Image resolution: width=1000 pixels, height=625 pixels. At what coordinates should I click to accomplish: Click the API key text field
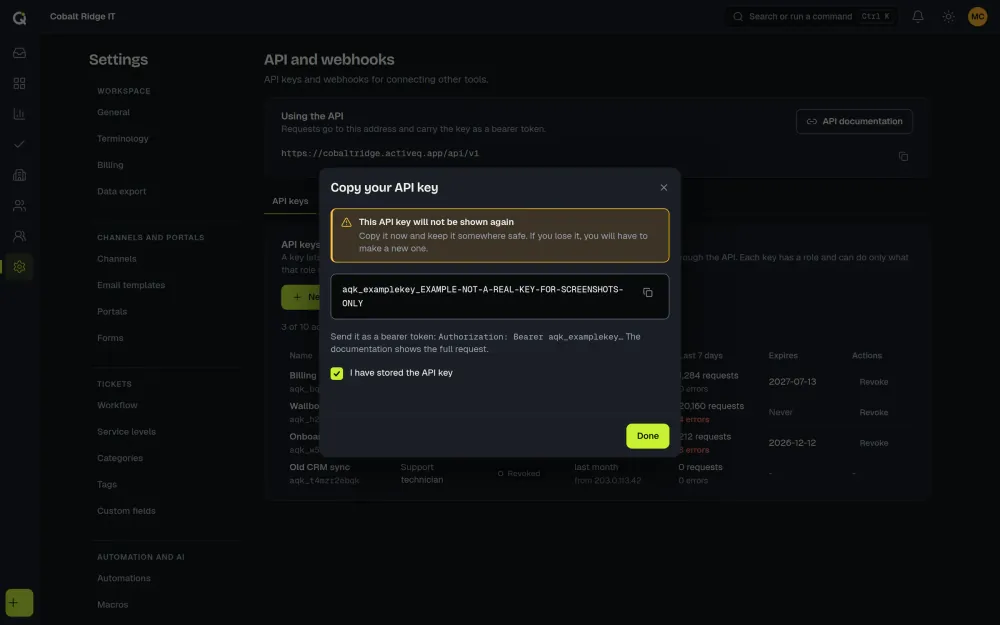click(500, 297)
